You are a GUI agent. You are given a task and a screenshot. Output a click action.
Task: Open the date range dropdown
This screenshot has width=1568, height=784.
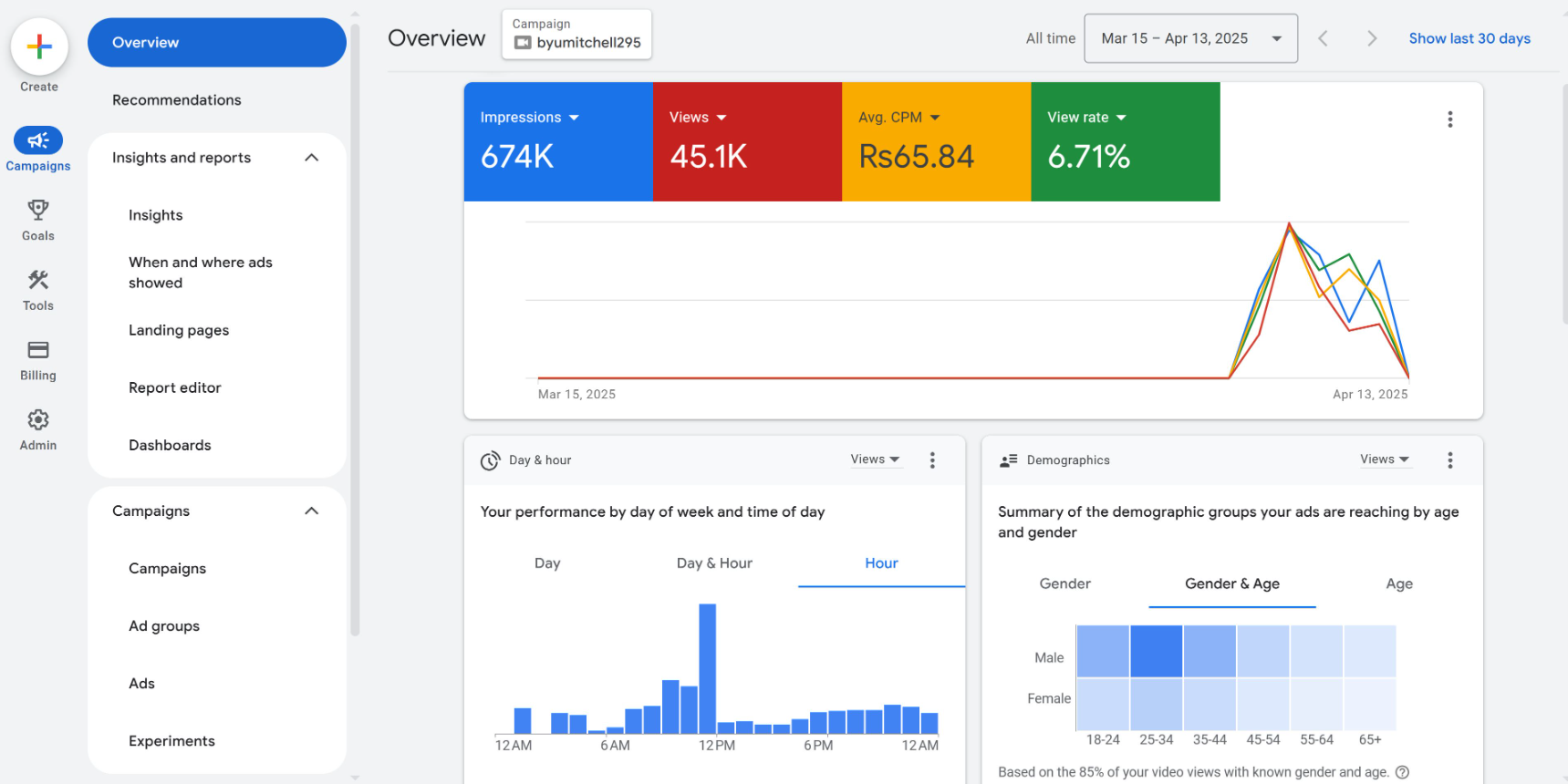click(x=1189, y=38)
